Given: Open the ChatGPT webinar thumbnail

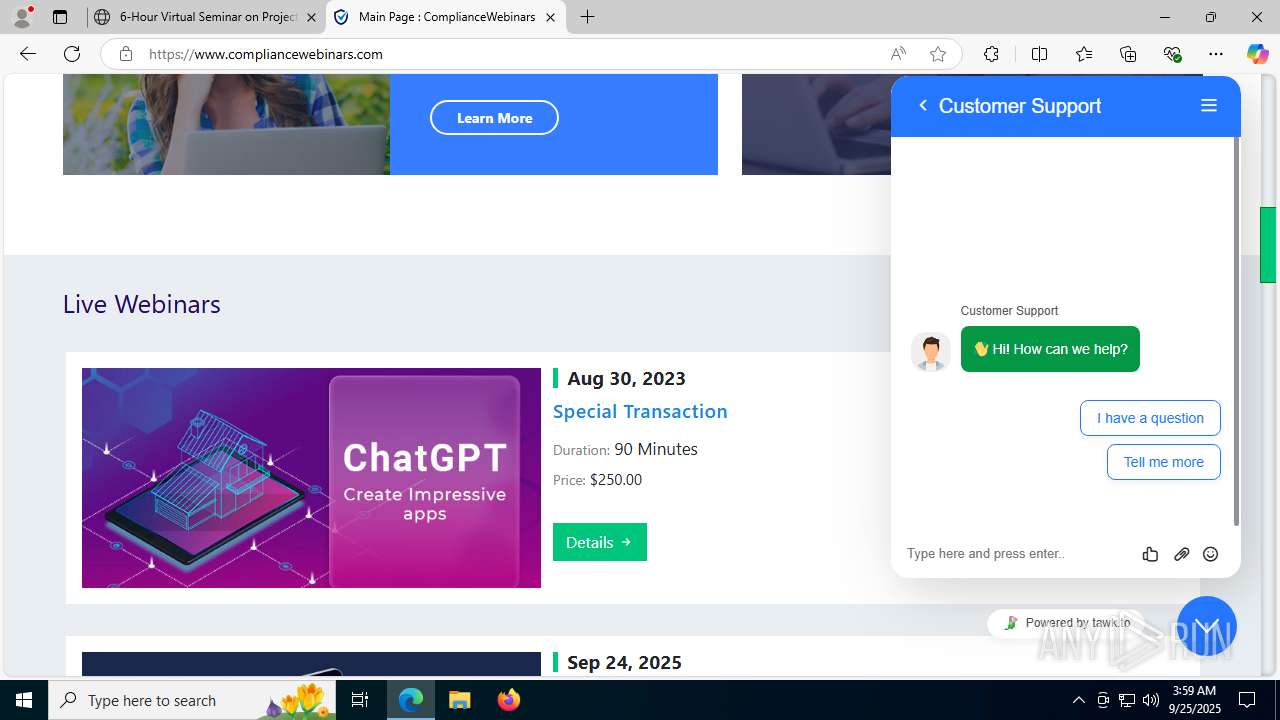Looking at the screenshot, I should [311, 478].
